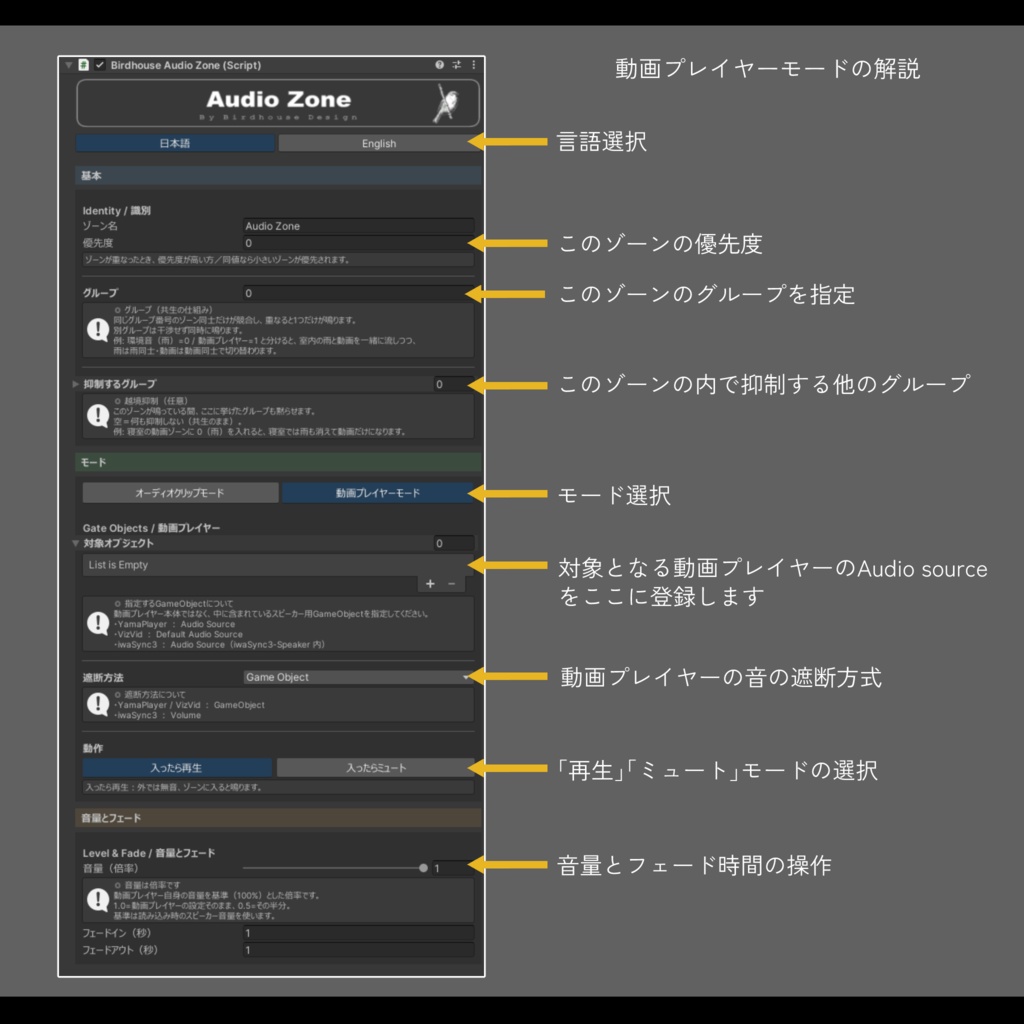Click the モード section header
The width and height of the screenshot is (1024, 1024).
tap(279, 462)
